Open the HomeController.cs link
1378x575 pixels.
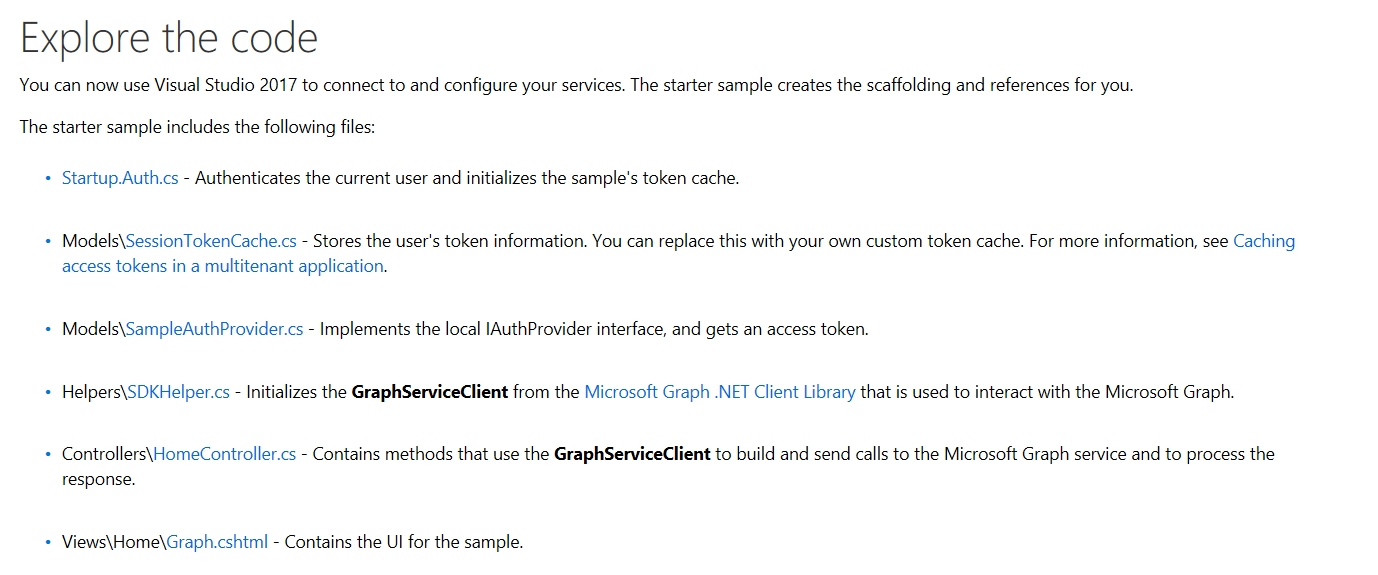point(224,454)
